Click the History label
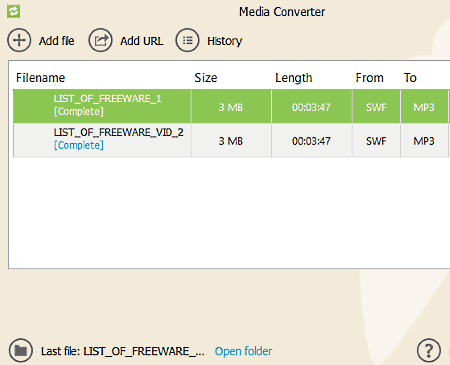 [225, 41]
